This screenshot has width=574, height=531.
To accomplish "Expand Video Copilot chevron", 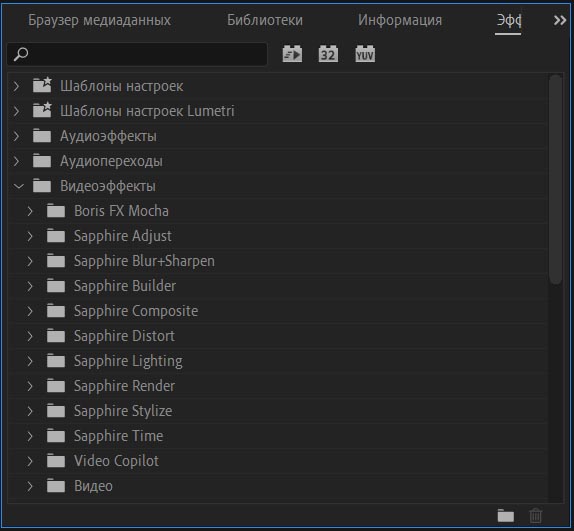I will [30, 461].
